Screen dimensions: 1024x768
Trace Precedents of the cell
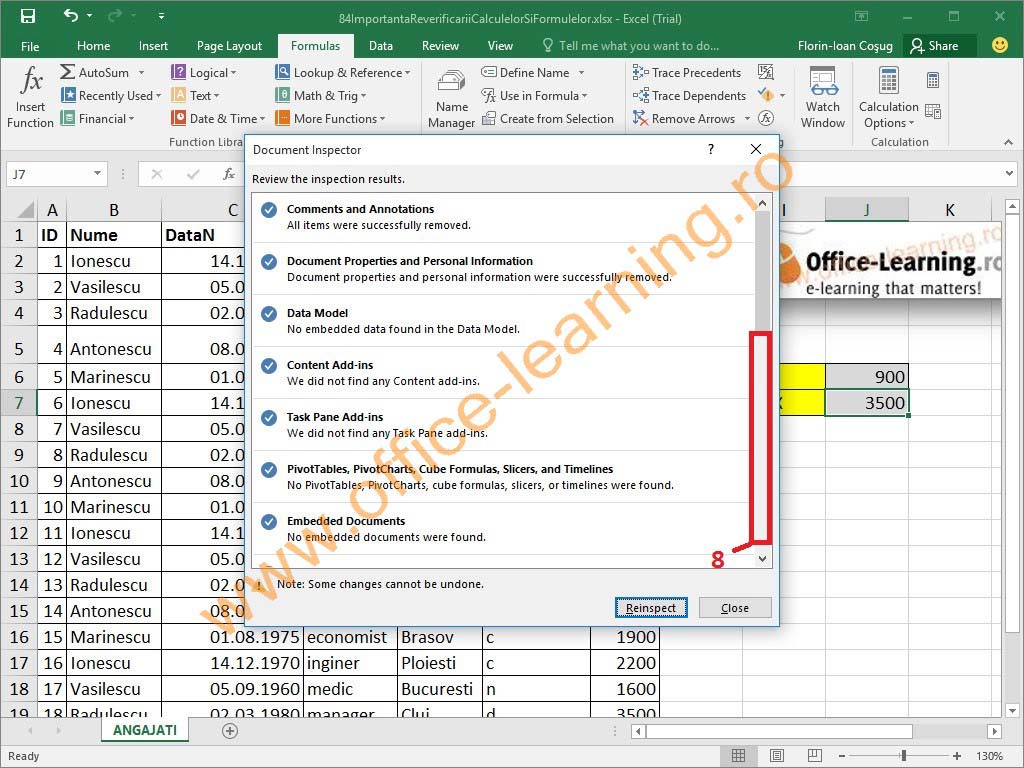pyautogui.click(x=686, y=72)
